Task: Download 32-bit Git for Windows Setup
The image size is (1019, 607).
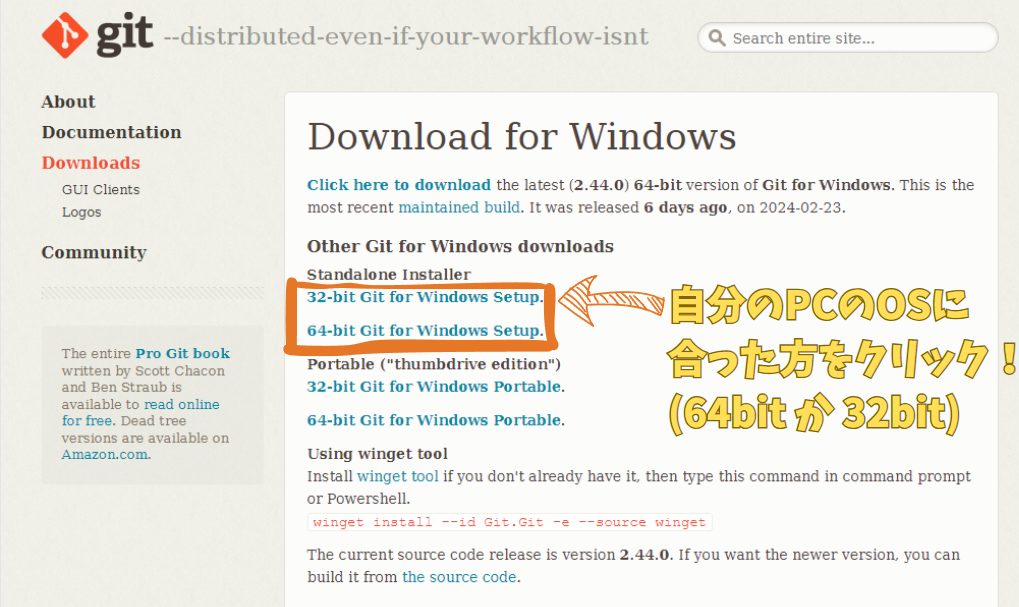Action: (423, 297)
